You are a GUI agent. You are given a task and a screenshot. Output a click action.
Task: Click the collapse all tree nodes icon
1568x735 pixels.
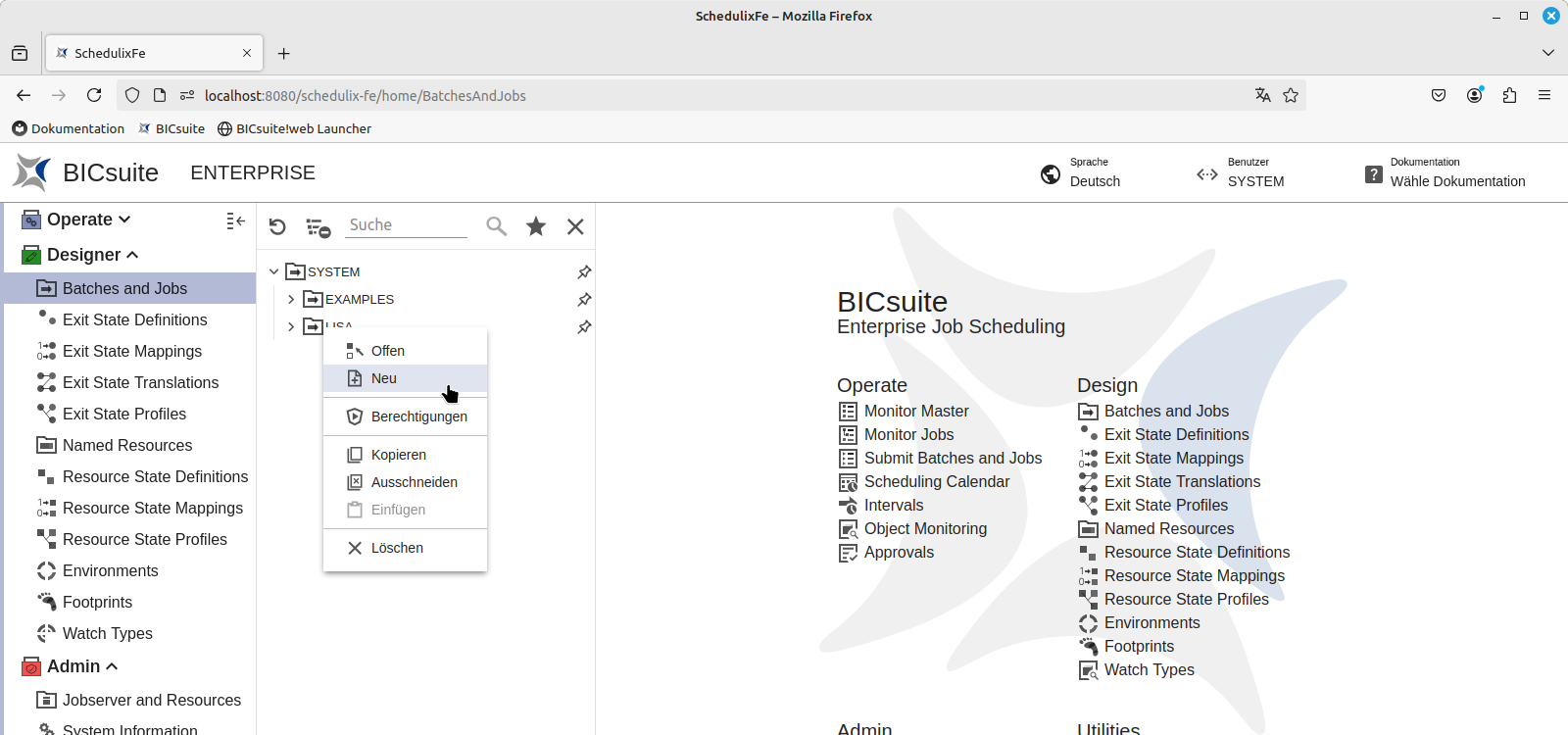318,227
